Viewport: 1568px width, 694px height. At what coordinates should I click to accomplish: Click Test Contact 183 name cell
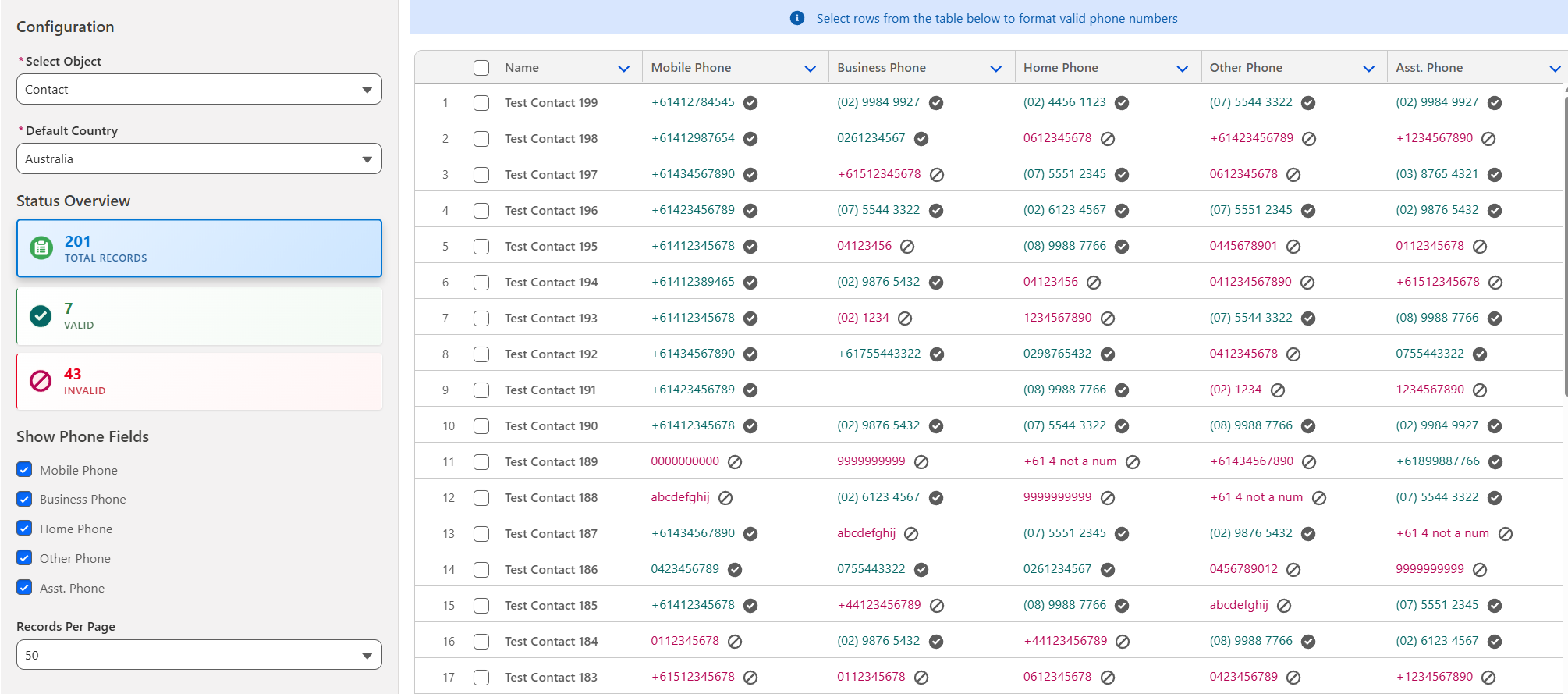coord(551,678)
